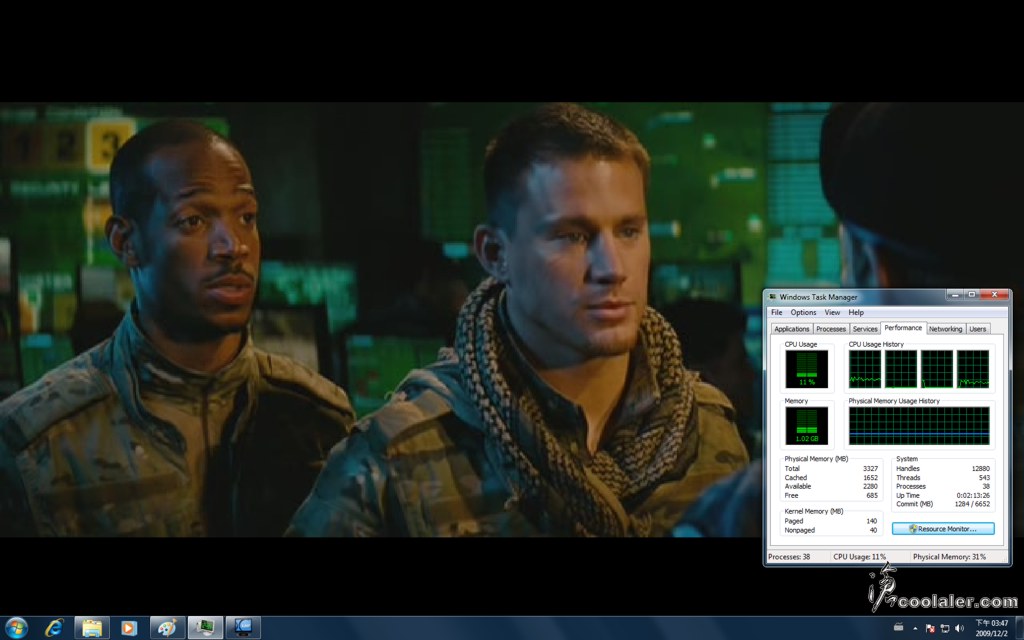
Task: Open the Action Center flag icon
Action: [x=930, y=628]
